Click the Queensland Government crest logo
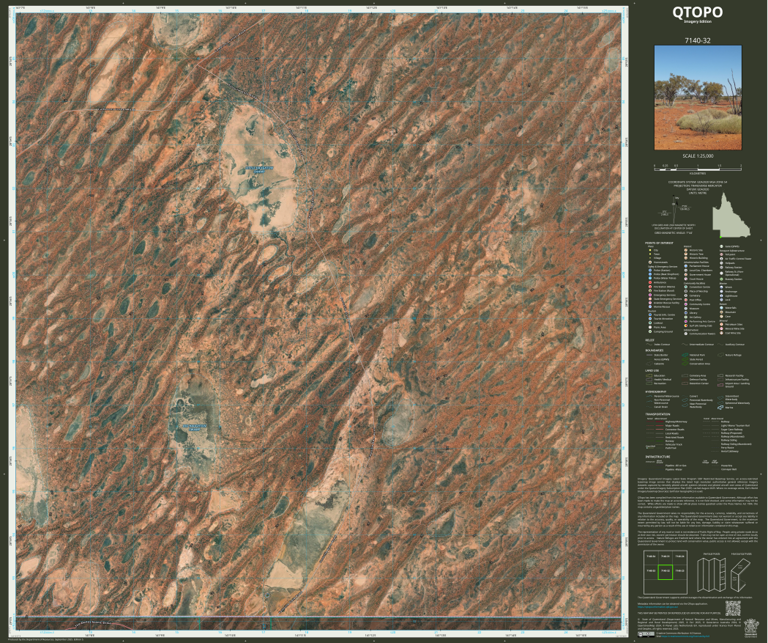Image resolution: width=768 pixels, height=643 pixels. pos(750,628)
